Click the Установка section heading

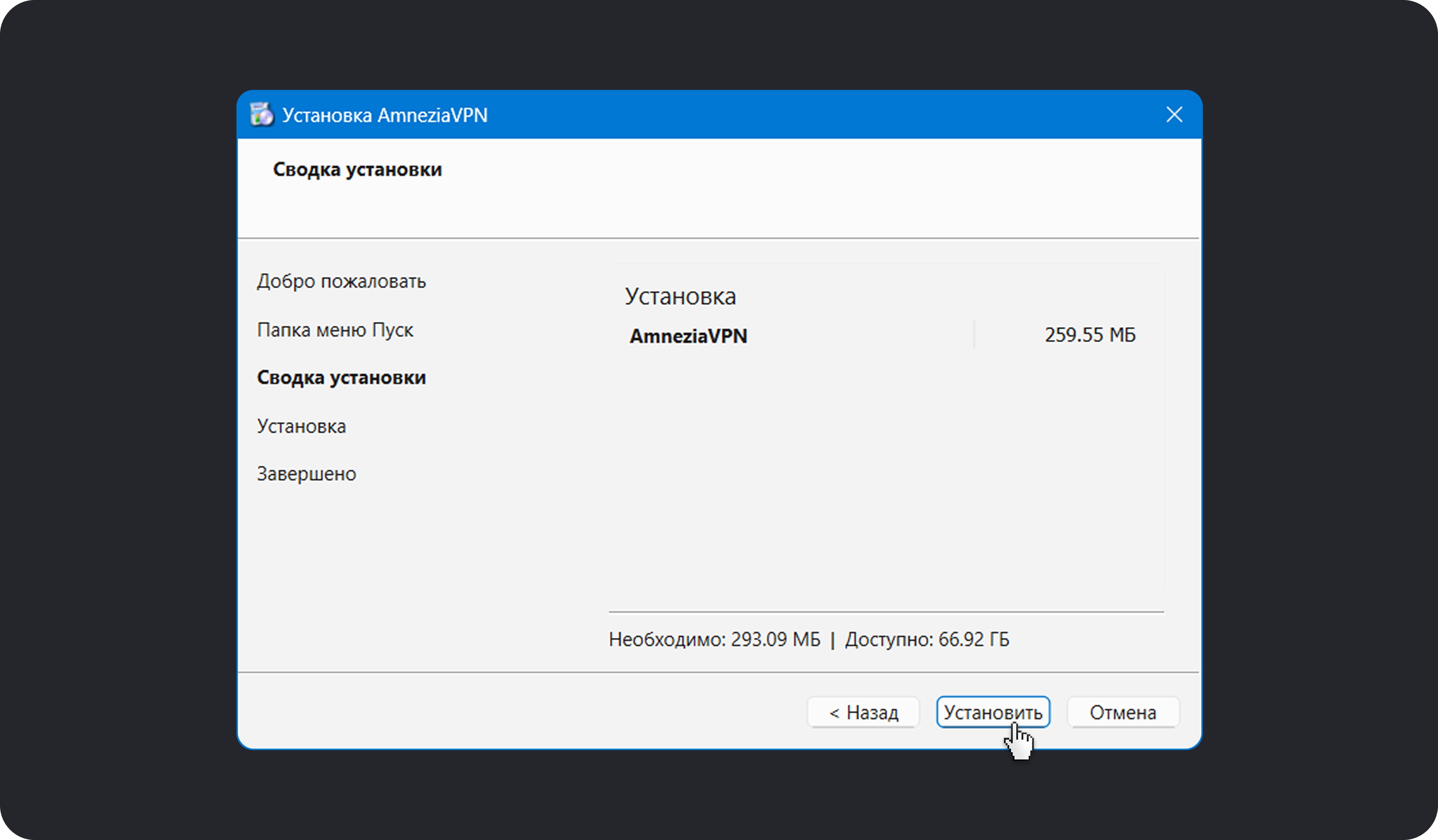pyautogui.click(x=680, y=297)
